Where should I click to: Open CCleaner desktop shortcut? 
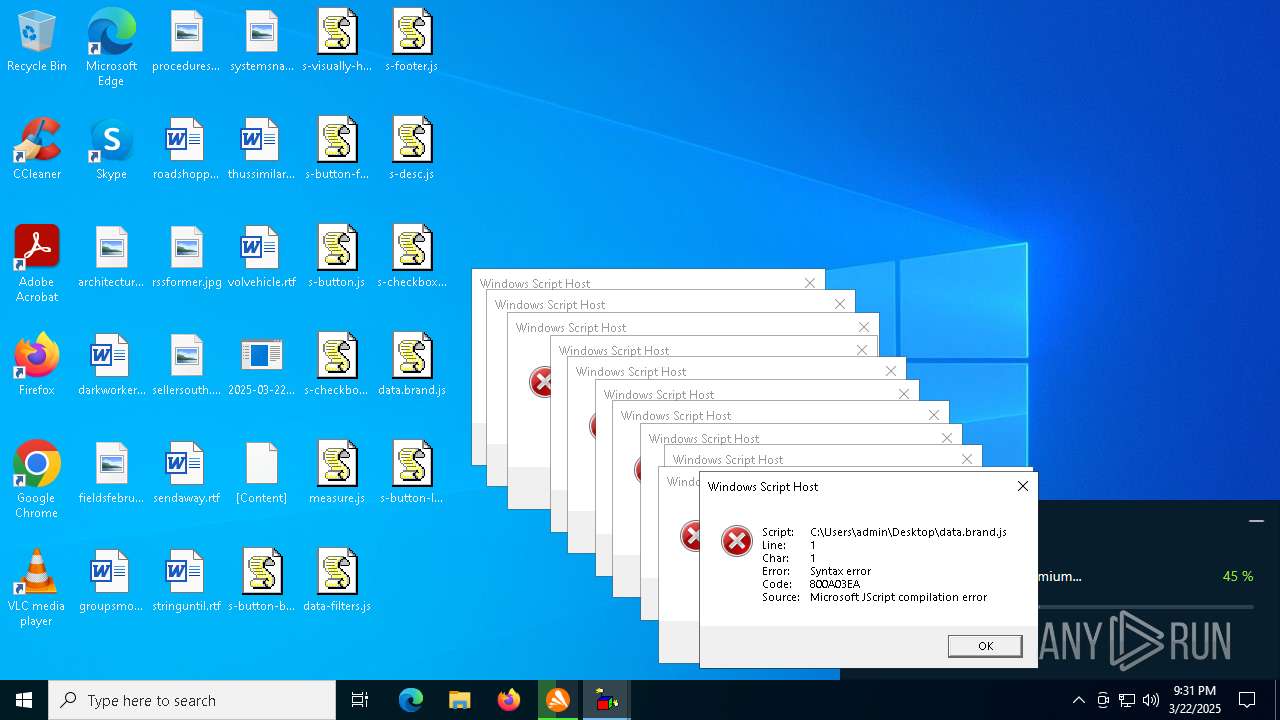click(37, 149)
